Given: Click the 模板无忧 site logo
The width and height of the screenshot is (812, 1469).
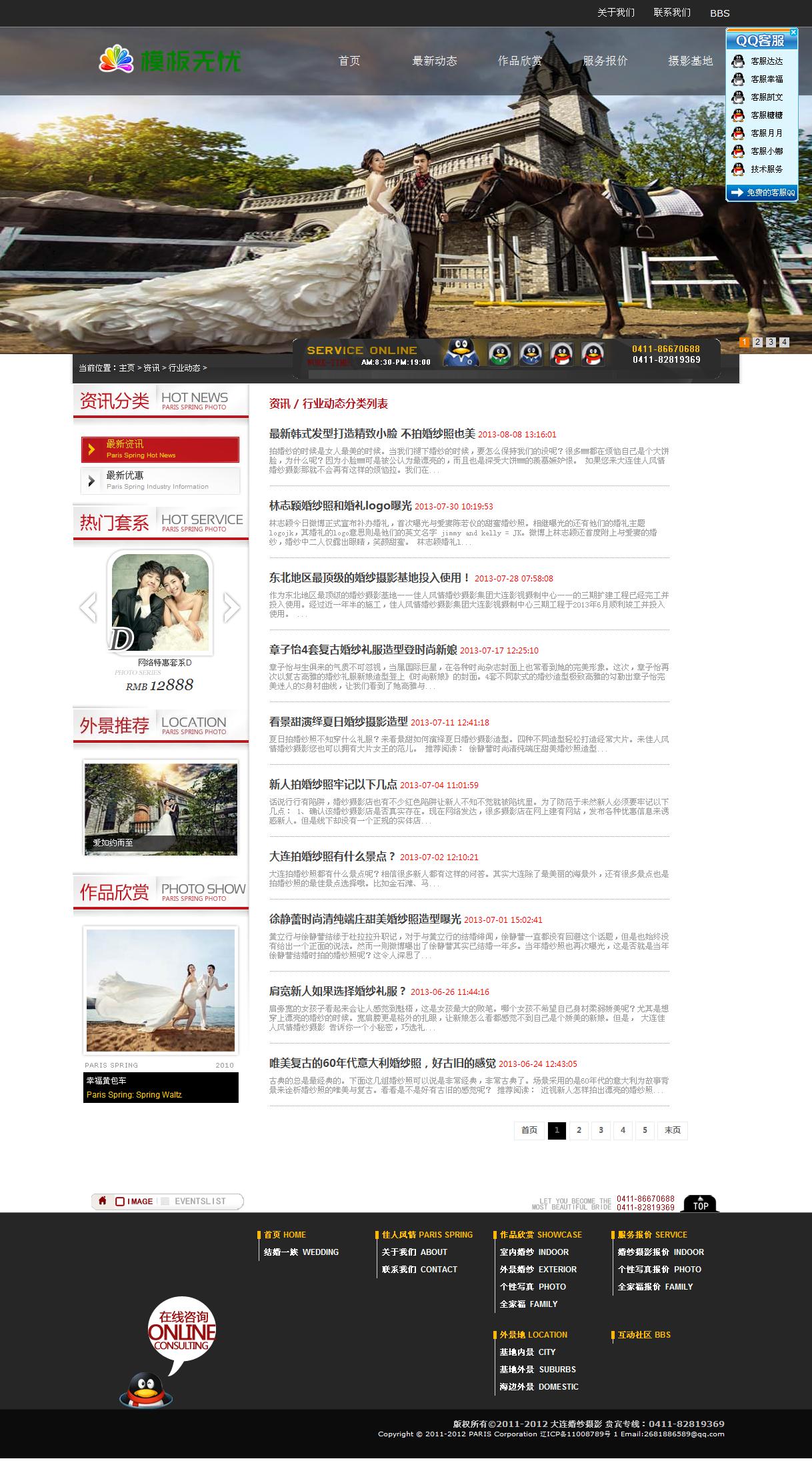Looking at the screenshot, I should click(170, 61).
